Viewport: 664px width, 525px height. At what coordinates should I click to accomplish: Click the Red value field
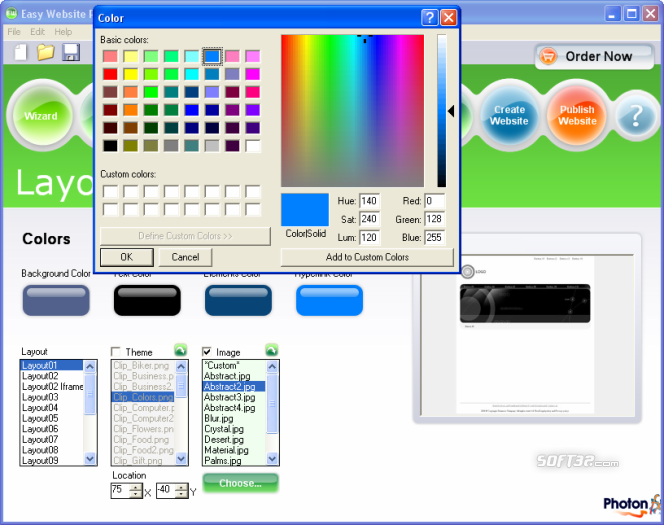(x=435, y=201)
